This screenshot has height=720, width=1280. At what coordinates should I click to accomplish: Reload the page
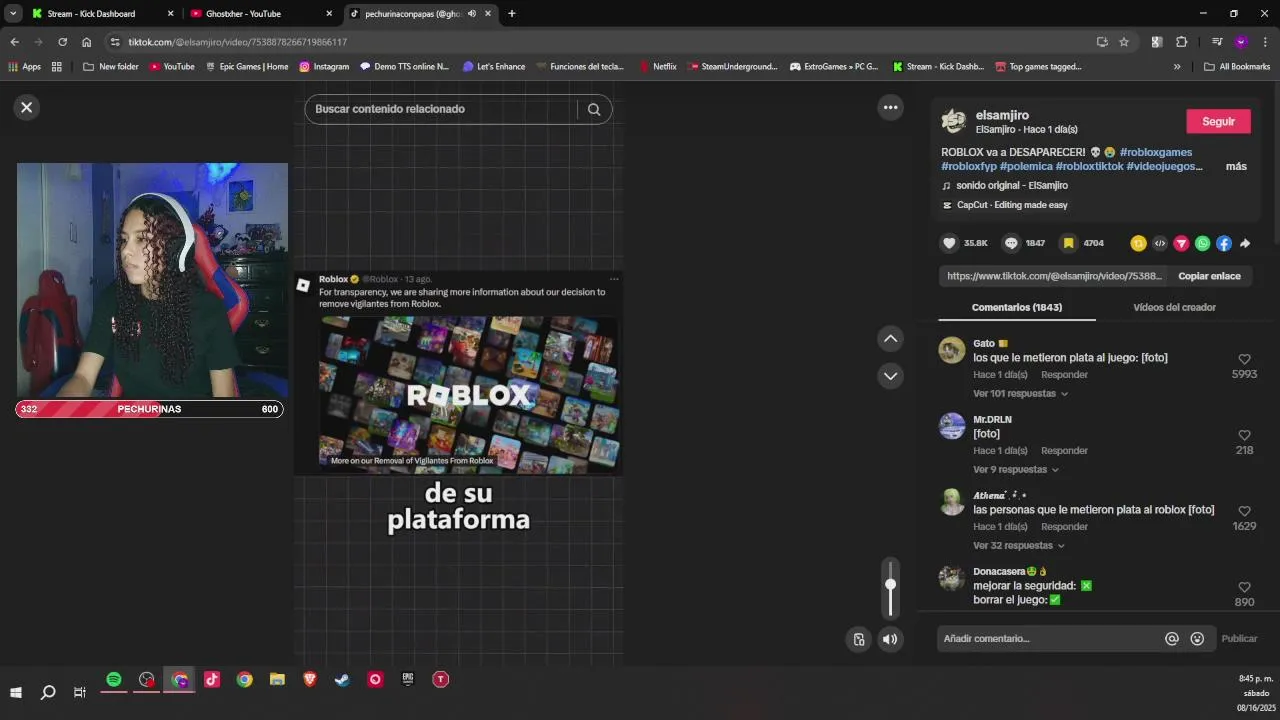(62, 42)
